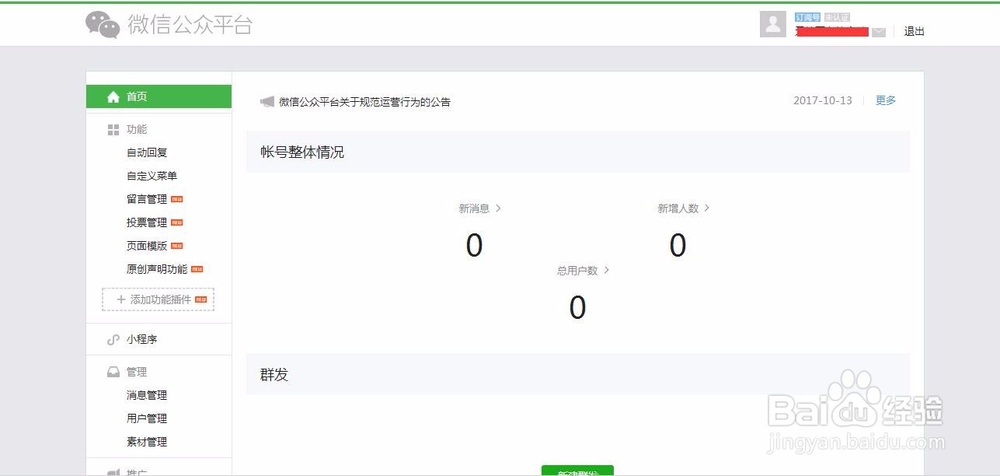Click the 新消息 label
Viewport: 1000px width, 476px height.
tap(474, 208)
